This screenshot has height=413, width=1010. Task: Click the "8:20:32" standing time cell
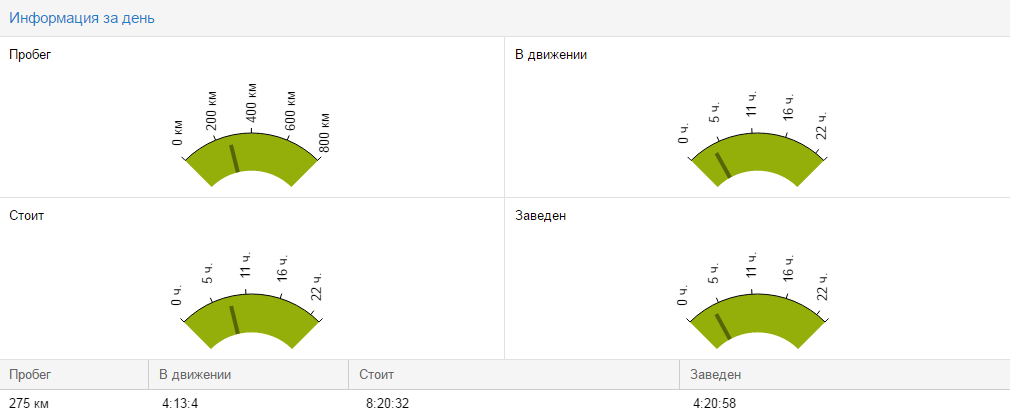tap(390, 403)
